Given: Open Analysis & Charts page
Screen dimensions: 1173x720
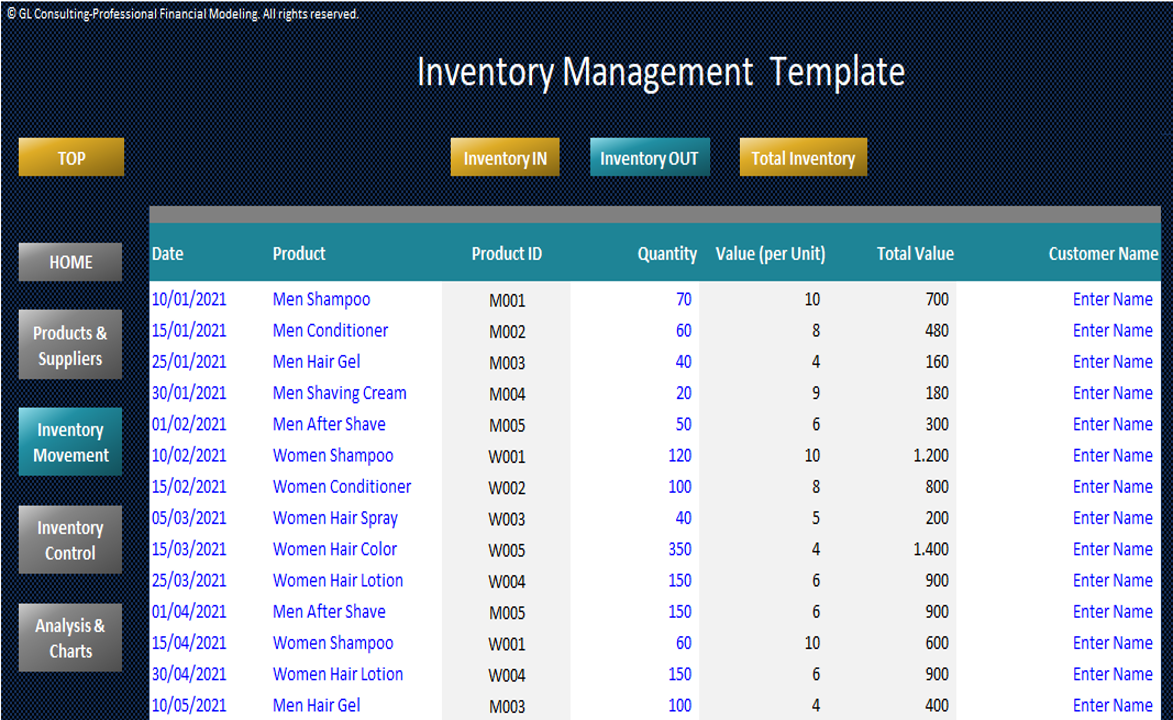Looking at the screenshot, I should pos(70,638).
